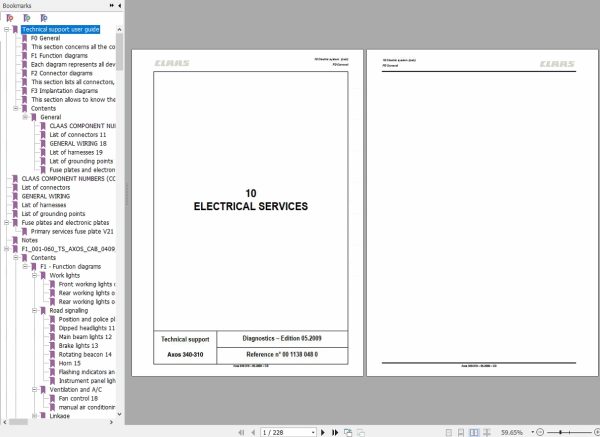This screenshot has width=600, height=437.
Task: Click the bookmark icon beside GENERAL WIRING
Action: (x=15, y=196)
